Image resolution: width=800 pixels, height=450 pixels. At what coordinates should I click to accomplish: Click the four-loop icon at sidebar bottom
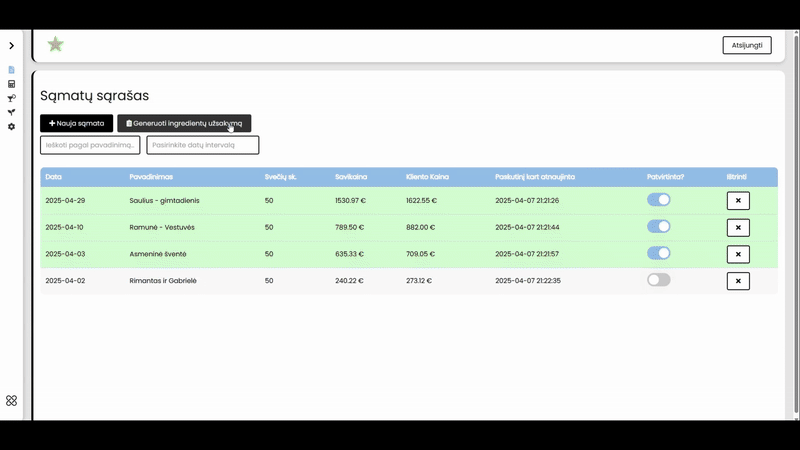tap(12, 401)
